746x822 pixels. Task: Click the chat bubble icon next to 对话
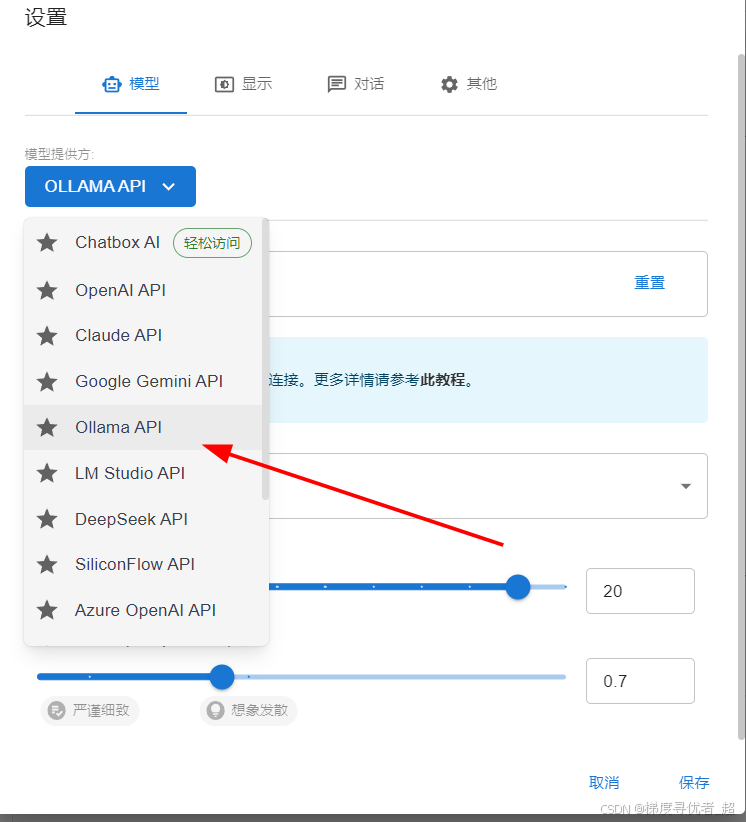coord(337,84)
